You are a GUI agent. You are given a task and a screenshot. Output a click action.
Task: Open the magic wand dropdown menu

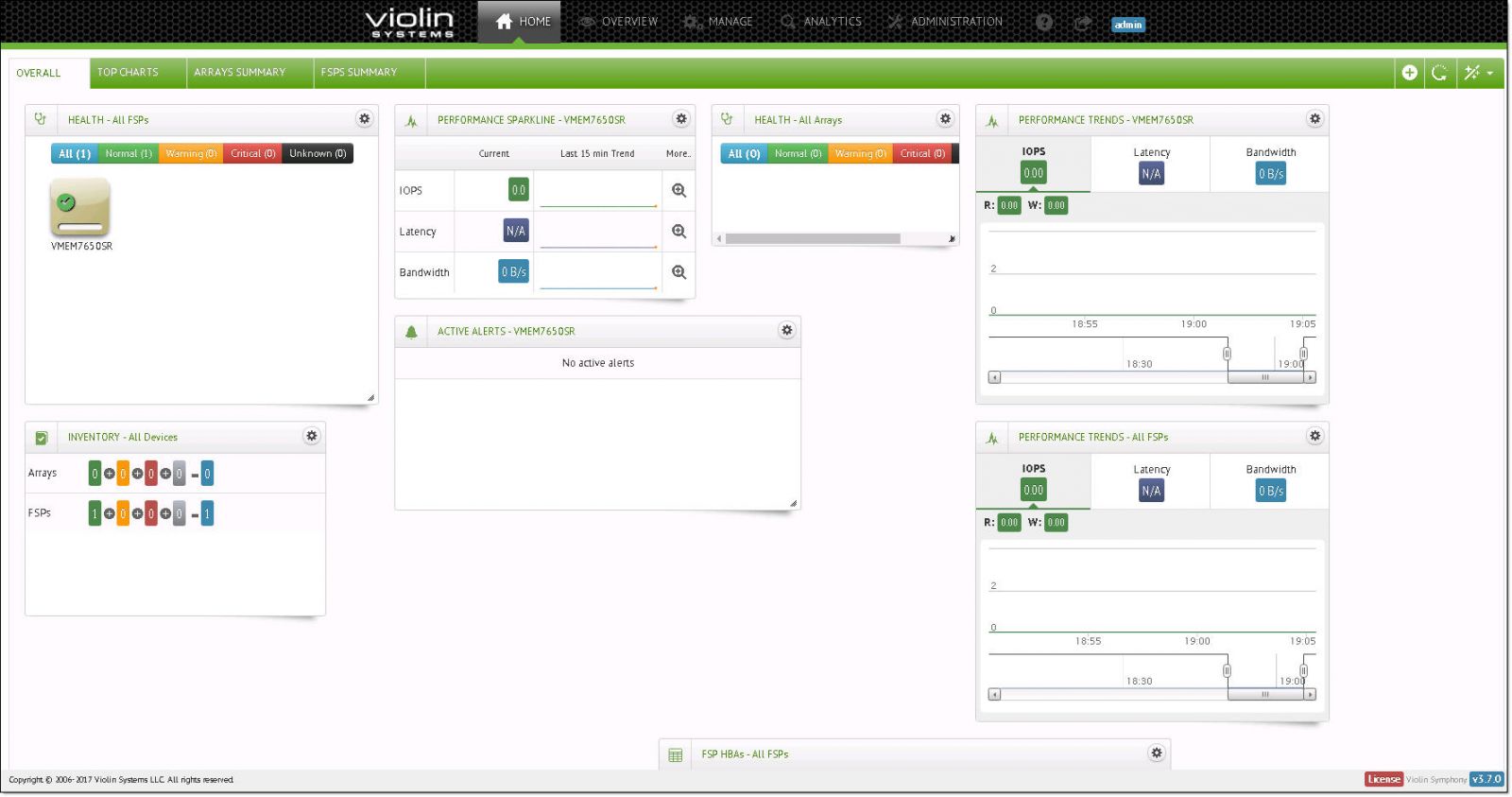[x=1479, y=73]
